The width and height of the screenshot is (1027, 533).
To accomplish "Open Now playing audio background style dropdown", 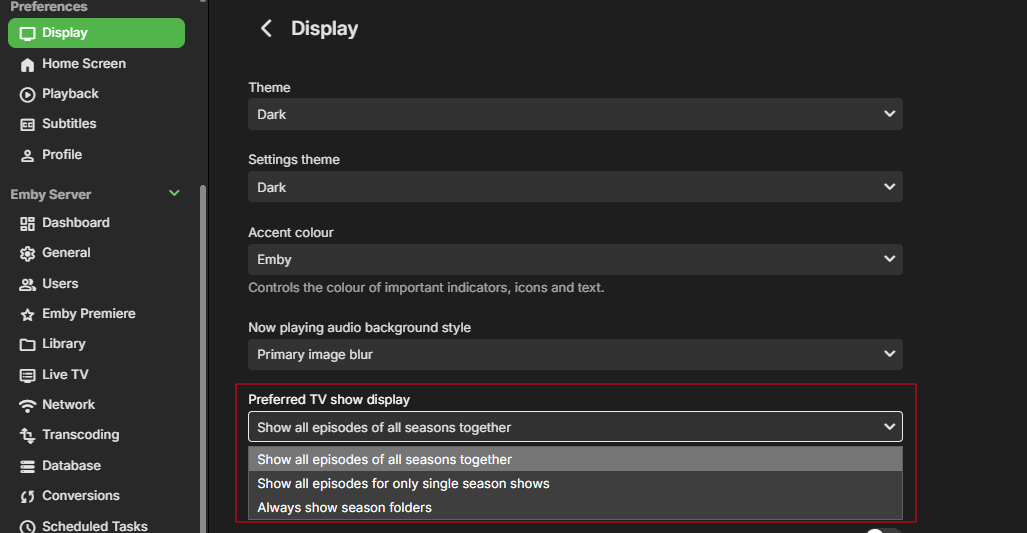I will 575,354.
